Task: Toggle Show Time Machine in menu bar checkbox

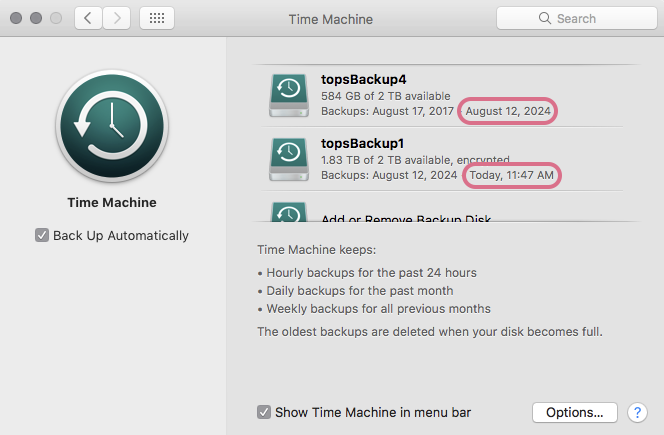Action: click(264, 412)
